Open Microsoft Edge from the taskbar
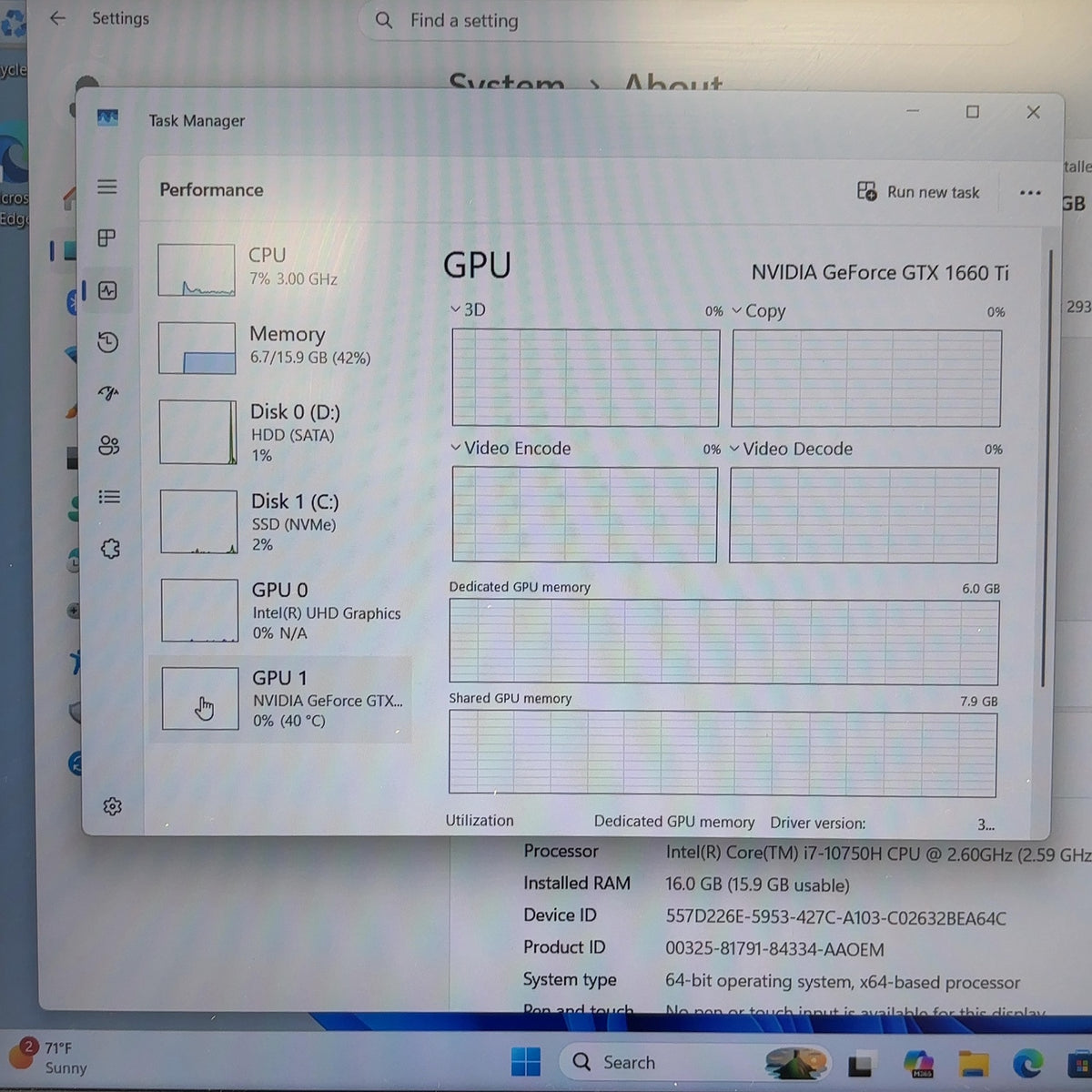Screen dimensions: 1092x1092 [1028, 1063]
